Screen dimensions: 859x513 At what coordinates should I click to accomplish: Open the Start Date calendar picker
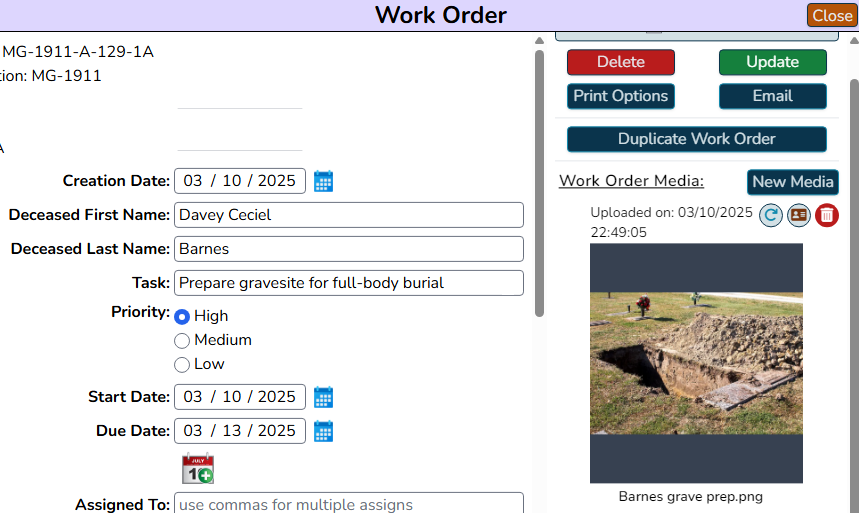pyautogui.click(x=323, y=397)
